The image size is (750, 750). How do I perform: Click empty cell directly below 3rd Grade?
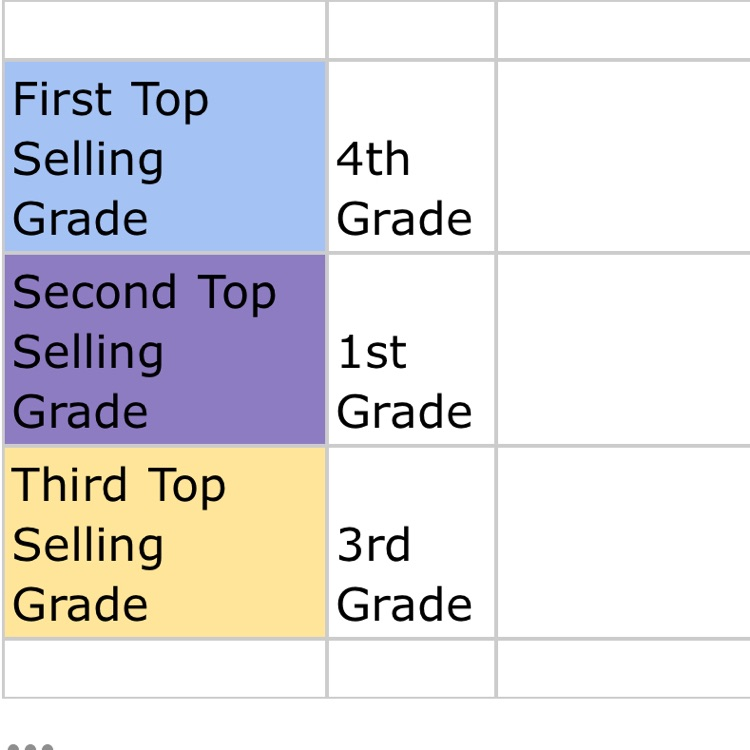tap(411, 668)
